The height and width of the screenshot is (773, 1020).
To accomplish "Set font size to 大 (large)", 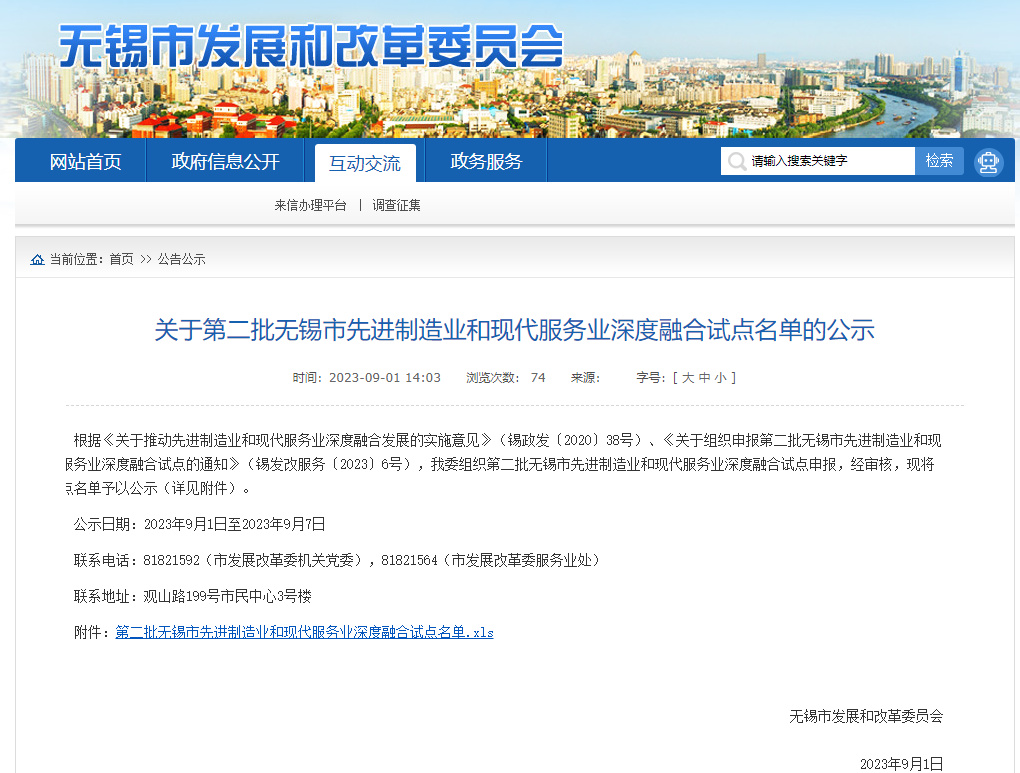I will [688, 378].
